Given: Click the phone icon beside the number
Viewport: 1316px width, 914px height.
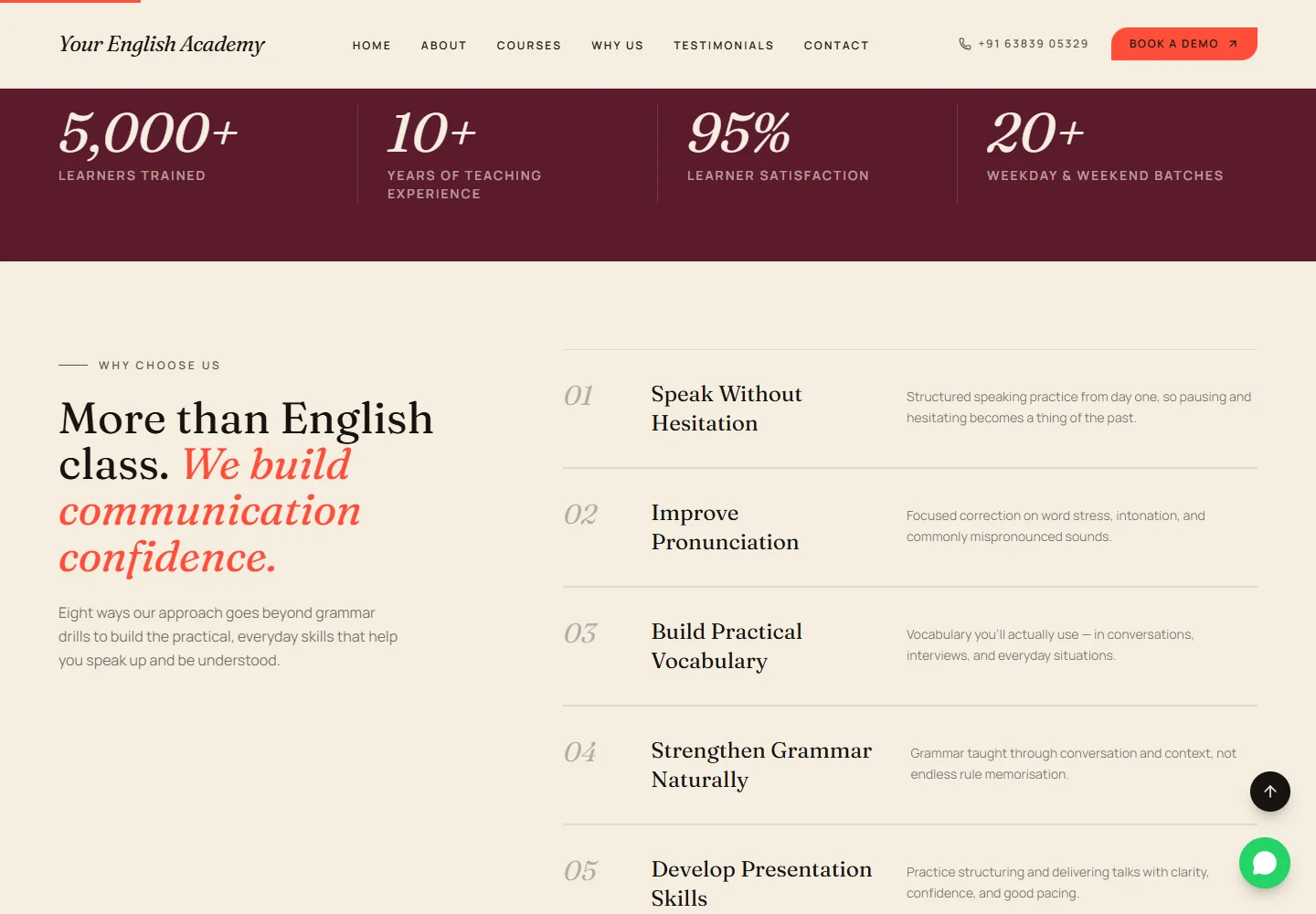Looking at the screenshot, I should click(964, 44).
